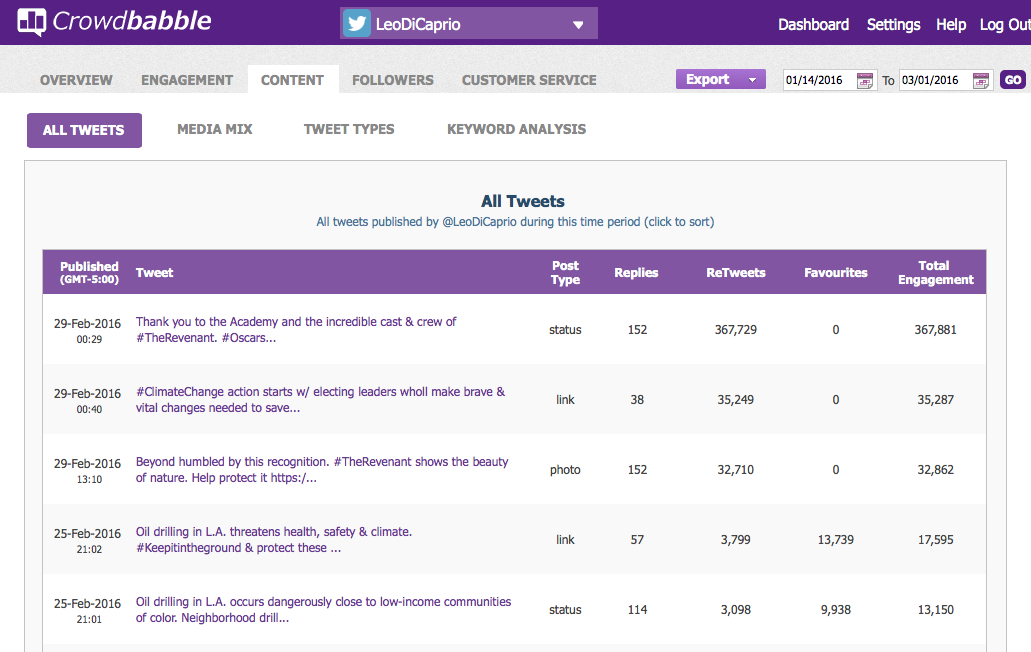Open the '#ClimateChange action starts' tweet
The width and height of the screenshot is (1031, 652).
pos(321,400)
